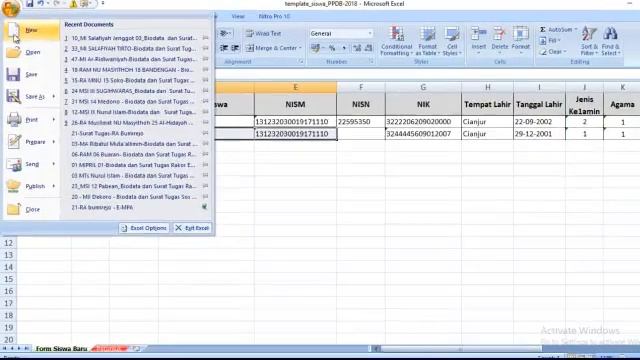Screen dimensions: 640x360
Task: Pin the 20 - MII Dekoro document
Action: coord(205,197)
